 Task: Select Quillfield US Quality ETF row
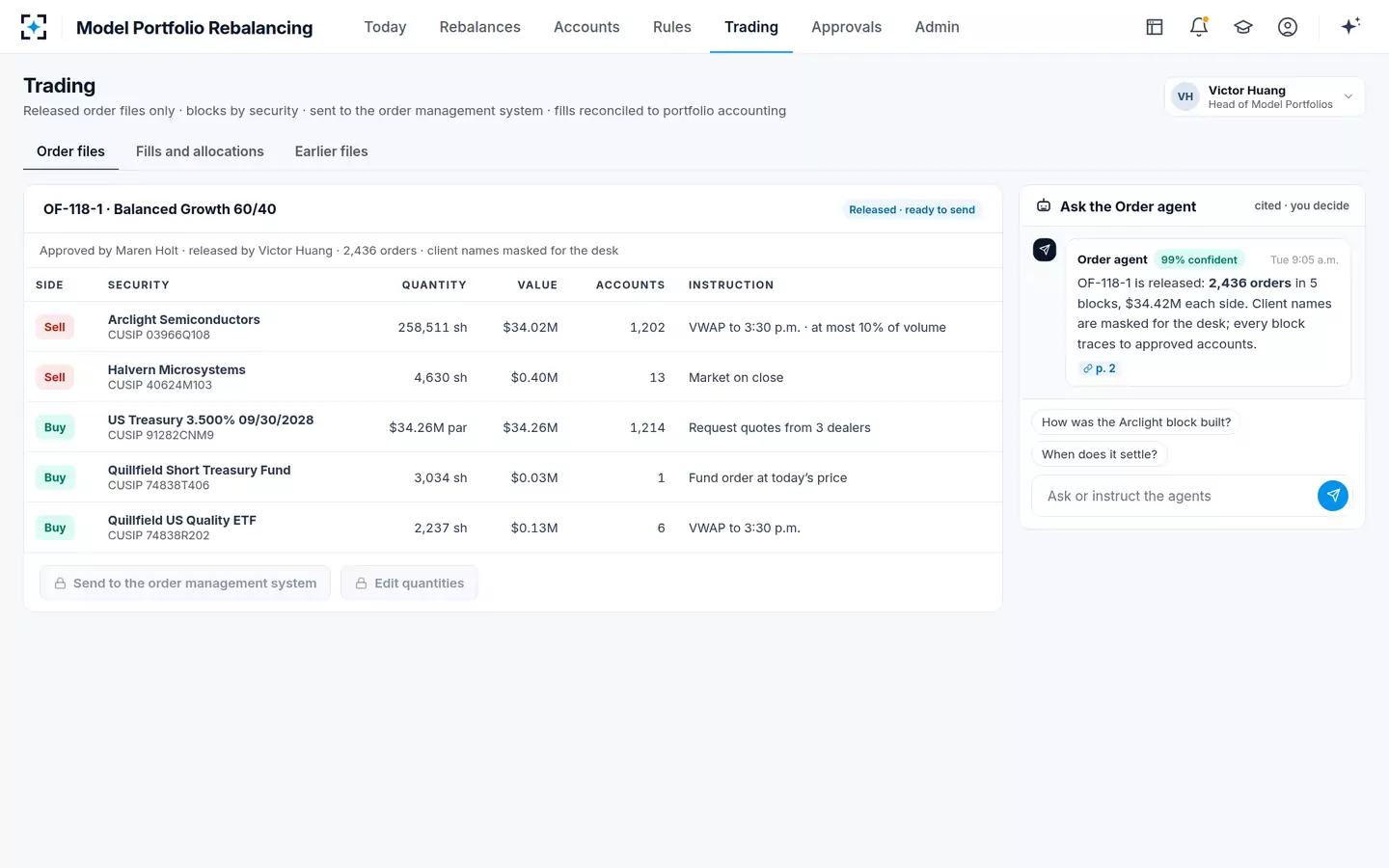tap(513, 528)
